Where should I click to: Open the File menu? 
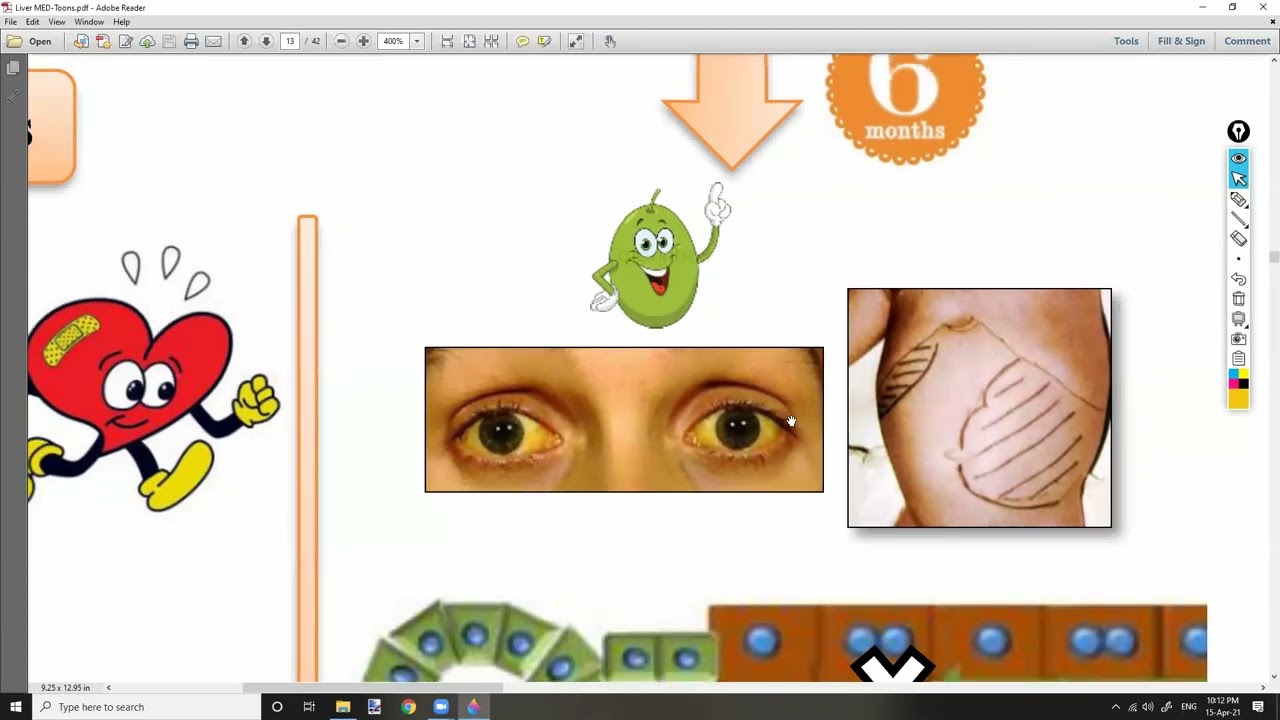[10, 22]
